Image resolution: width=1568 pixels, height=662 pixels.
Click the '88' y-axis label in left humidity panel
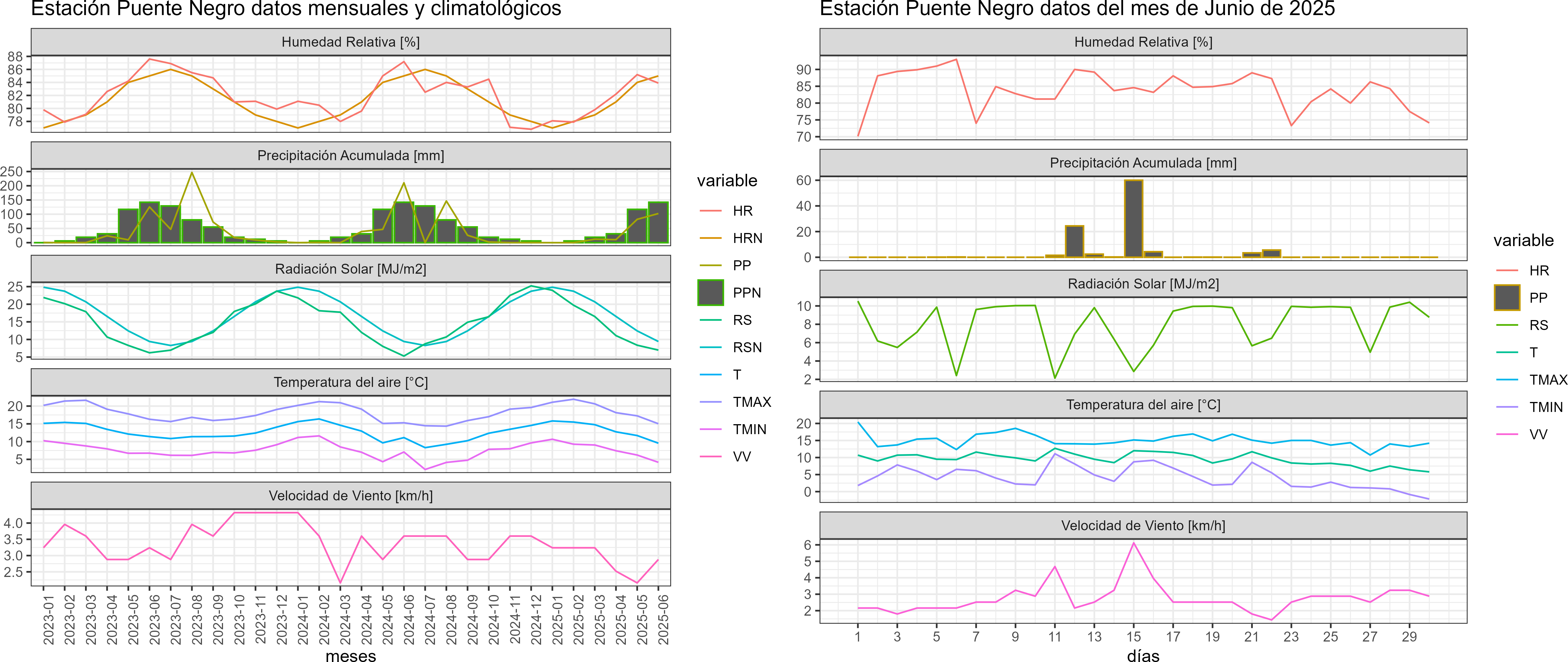tap(15, 57)
